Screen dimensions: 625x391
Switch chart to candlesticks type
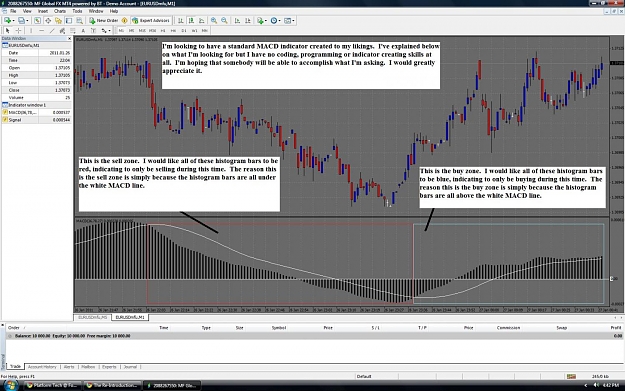191,20
